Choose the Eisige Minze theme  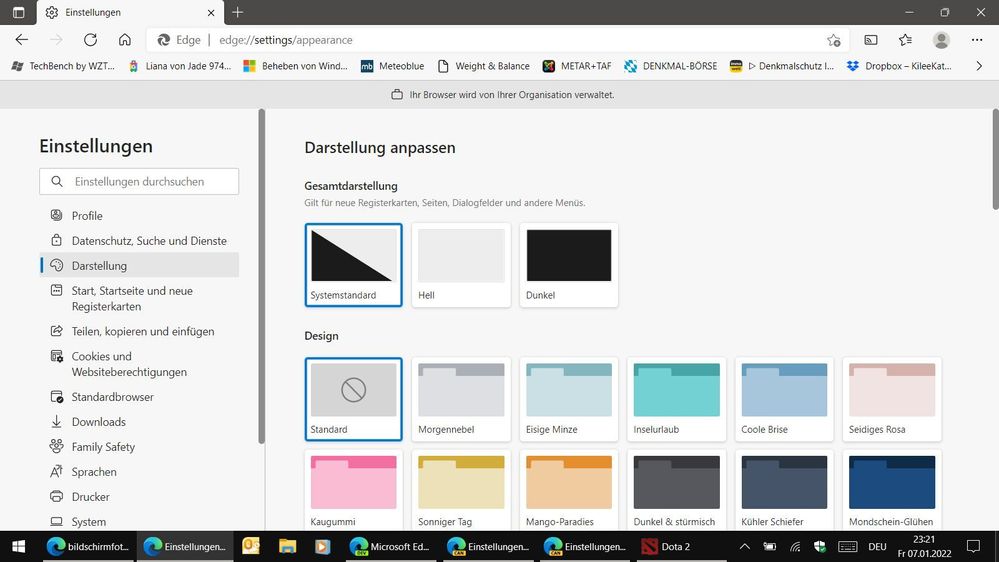(568, 399)
